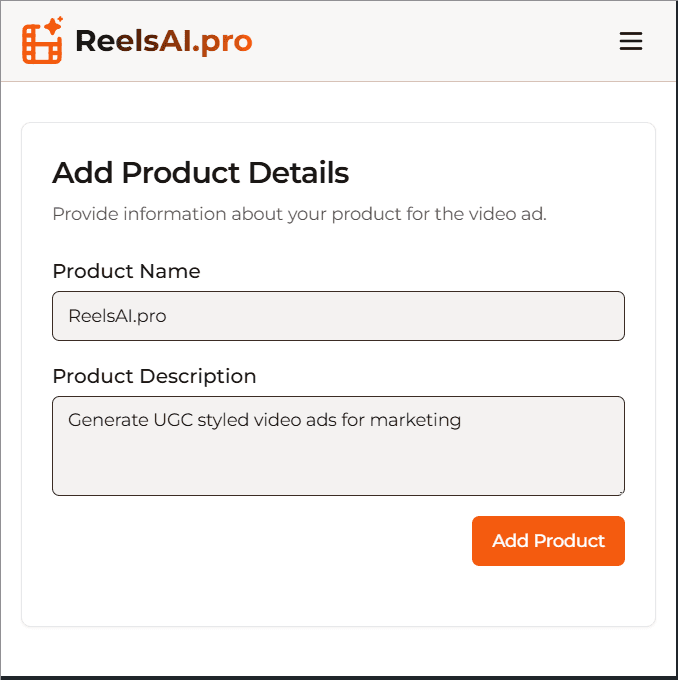
Task: Open the hamburger navigation menu
Action: tap(630, 41)
